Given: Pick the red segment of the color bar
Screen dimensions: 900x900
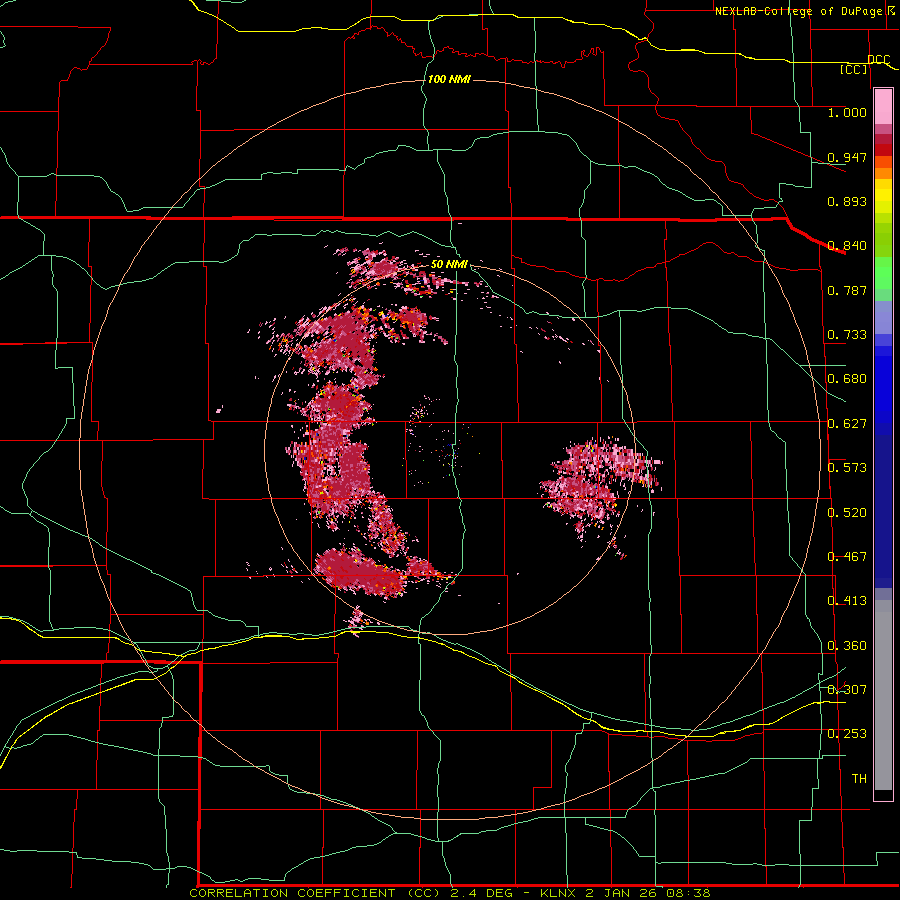Looking at the screenshot, I should pos(883,150).
